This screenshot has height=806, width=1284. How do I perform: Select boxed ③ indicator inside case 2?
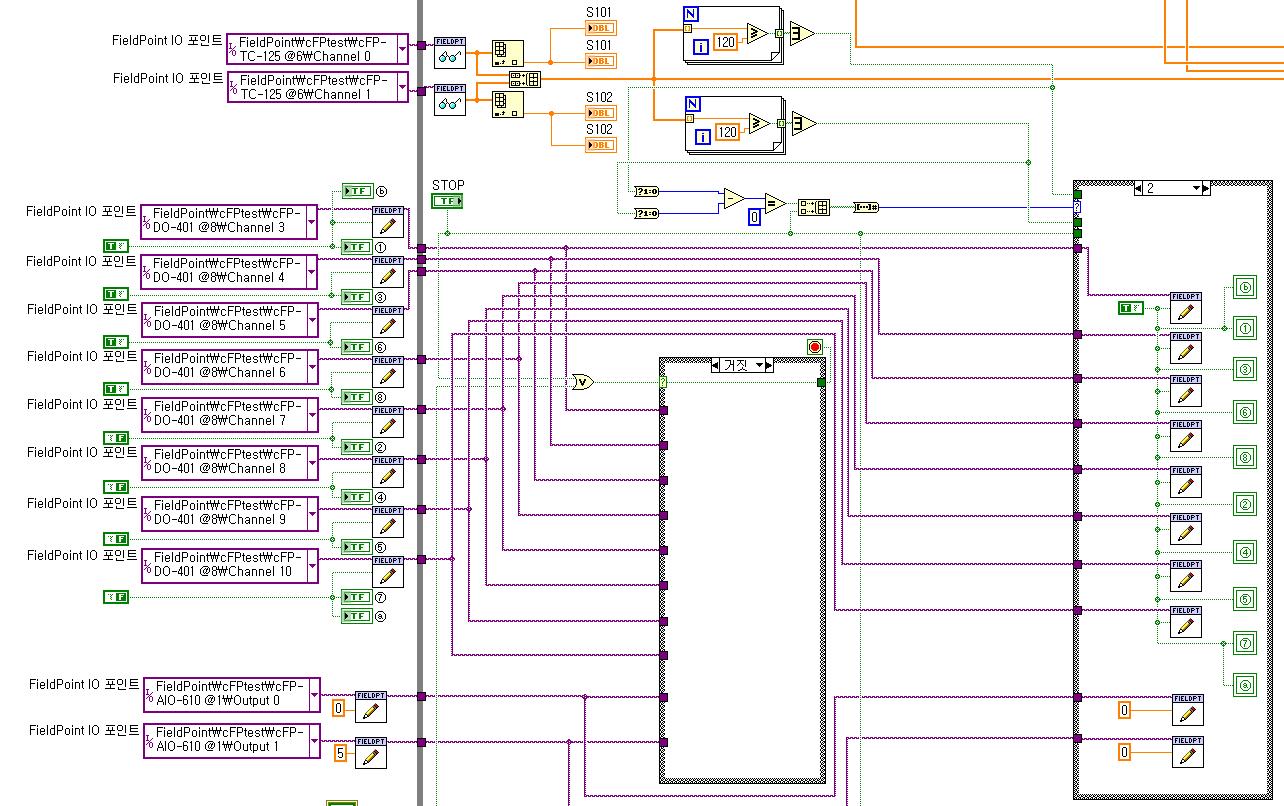[1245, 370]
